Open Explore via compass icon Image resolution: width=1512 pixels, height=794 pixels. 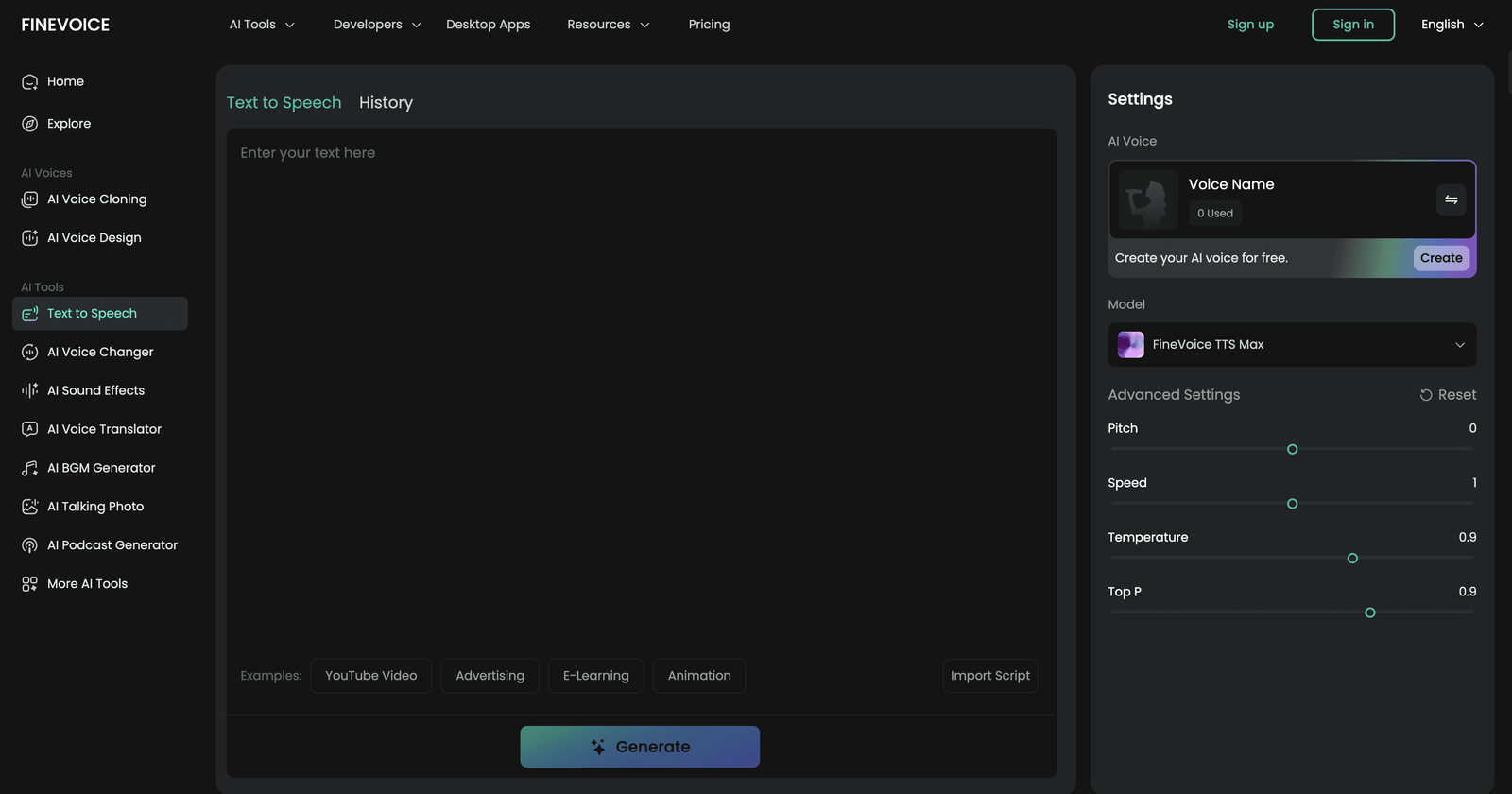29,124
